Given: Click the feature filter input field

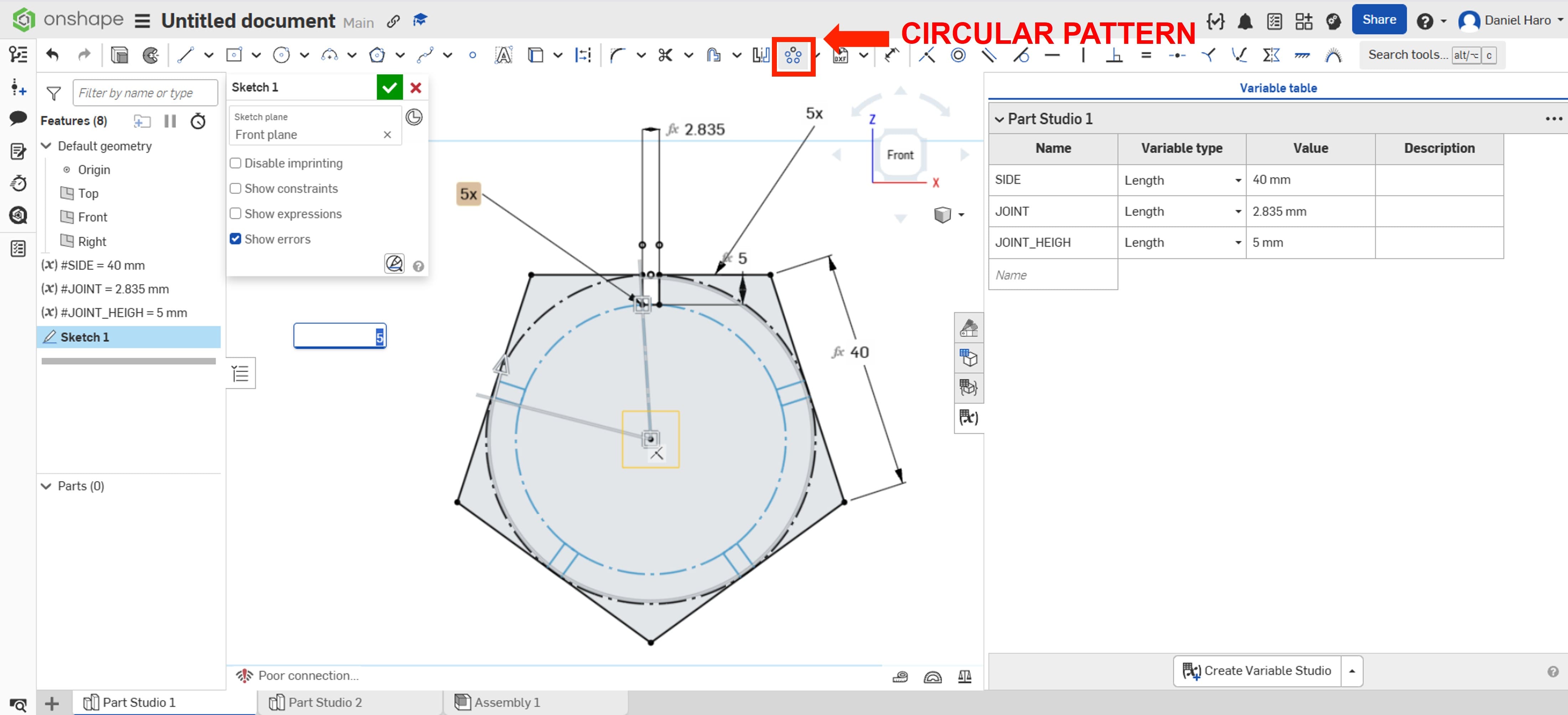Looking at the screenshot, I should pos(145,93).
